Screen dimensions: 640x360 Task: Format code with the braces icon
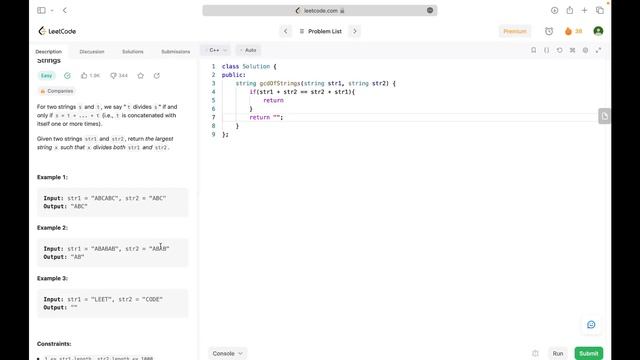click(x=547, y=50)
